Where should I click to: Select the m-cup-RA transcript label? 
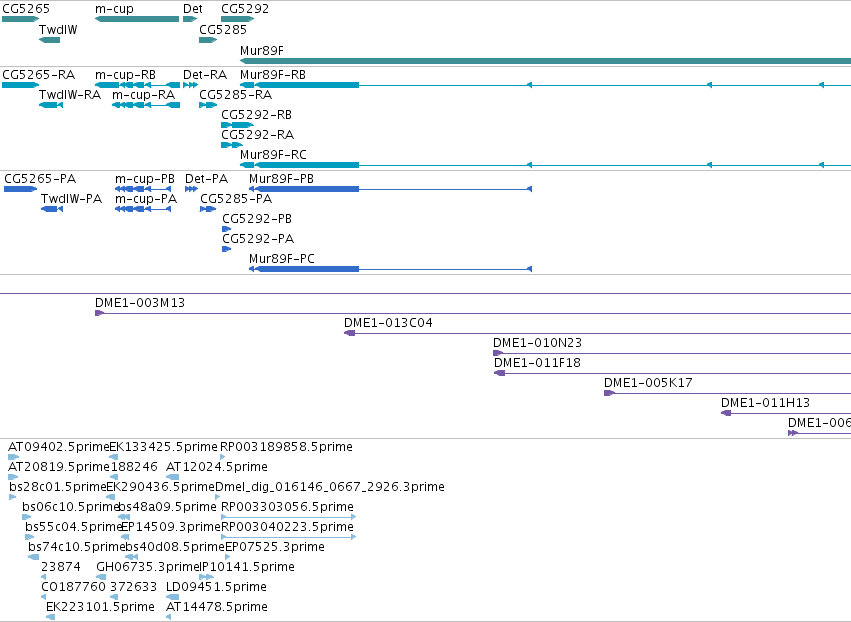(x=144, y=95)
